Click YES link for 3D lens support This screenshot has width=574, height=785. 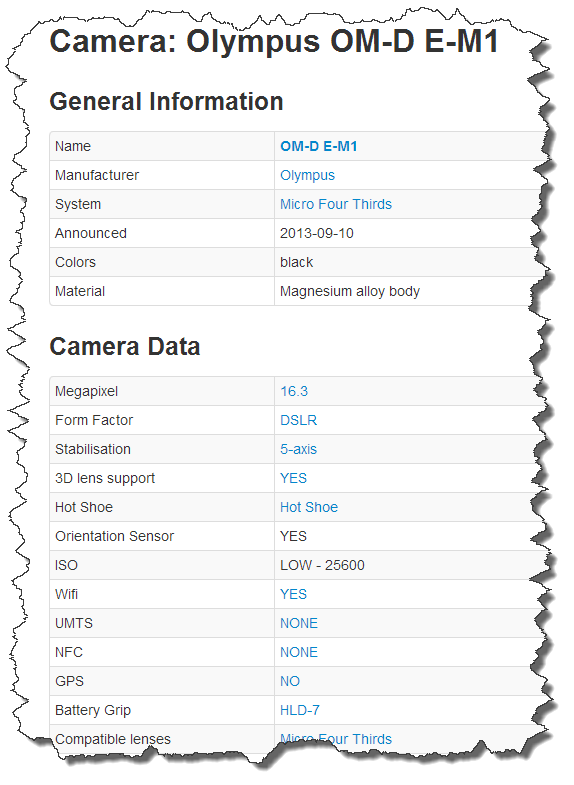coord(293,478)
